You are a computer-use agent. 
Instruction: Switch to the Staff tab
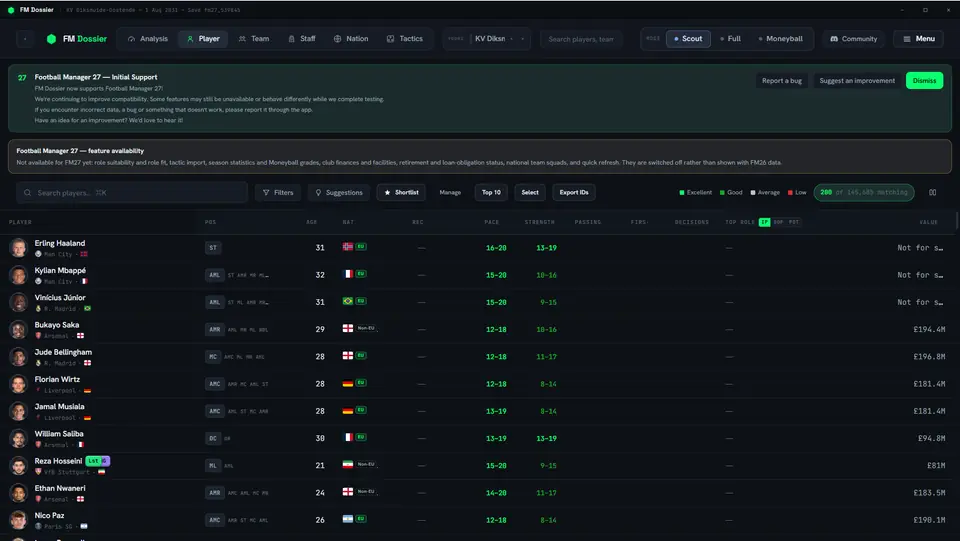click(302, 39)
